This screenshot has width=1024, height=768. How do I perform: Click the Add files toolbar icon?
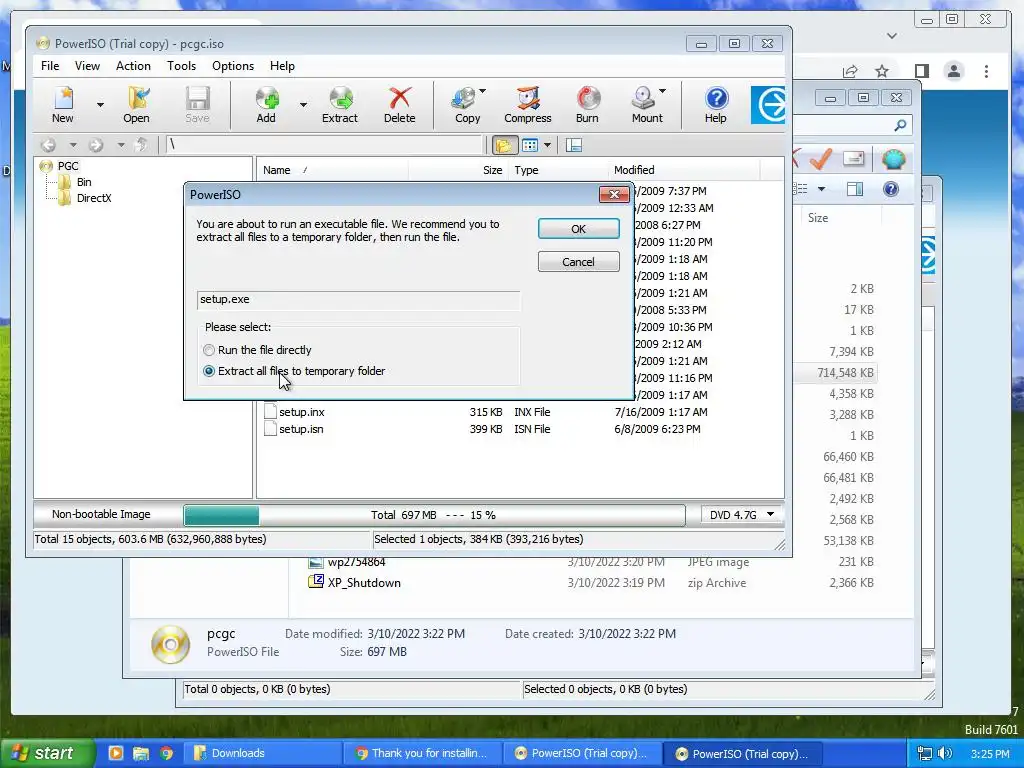pyautogui.click(x=266, y=104)
